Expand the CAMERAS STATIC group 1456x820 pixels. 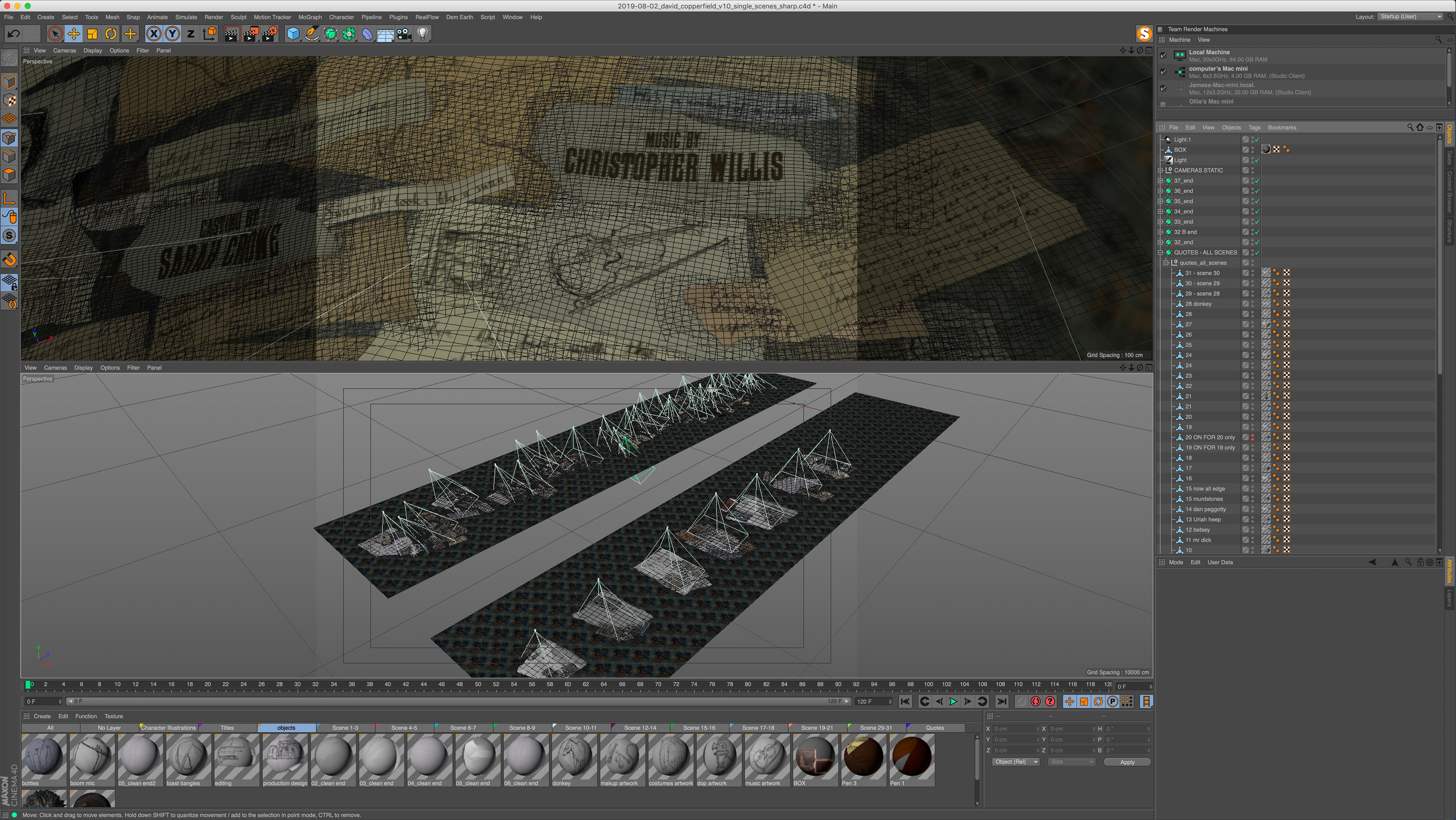[x=1160, y=170]
